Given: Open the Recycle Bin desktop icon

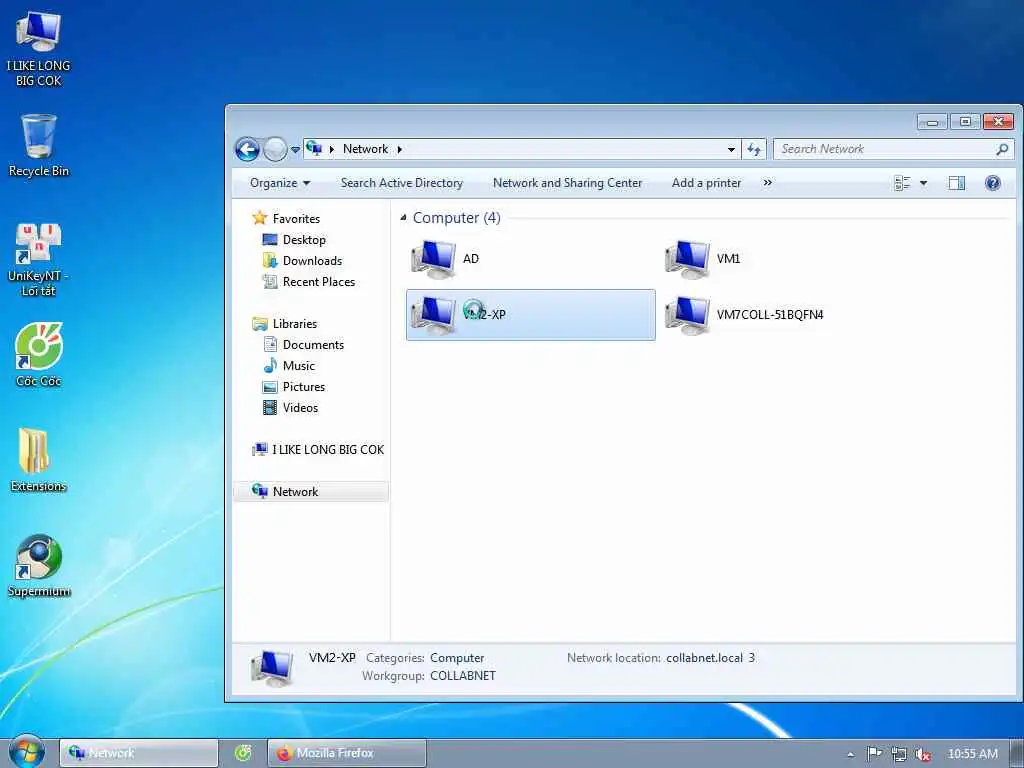Looking at the screenshot, I should (x=39, y=145).
